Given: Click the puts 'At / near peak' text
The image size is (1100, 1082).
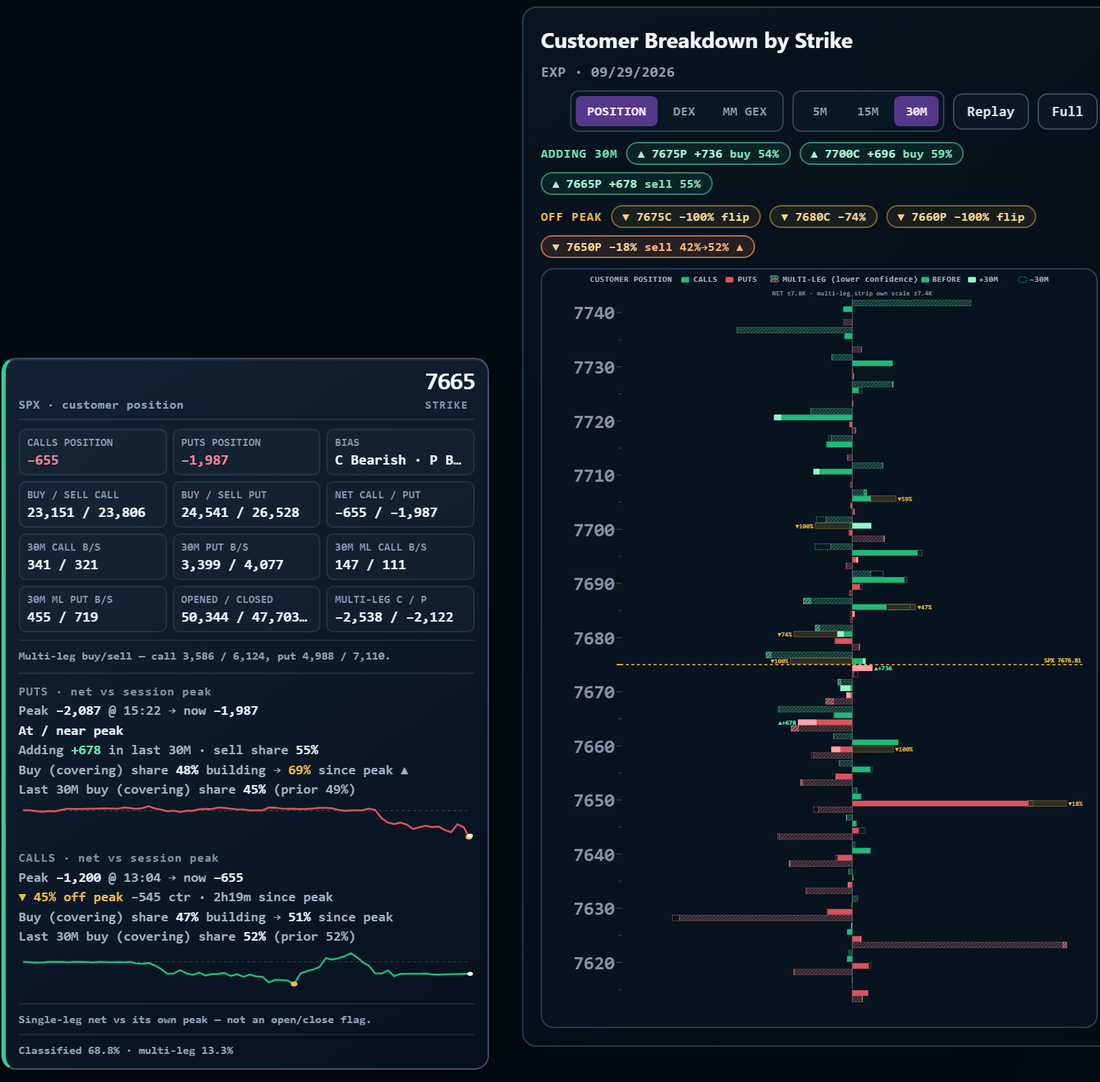Looking at the screenshot, I should point(71,730).
